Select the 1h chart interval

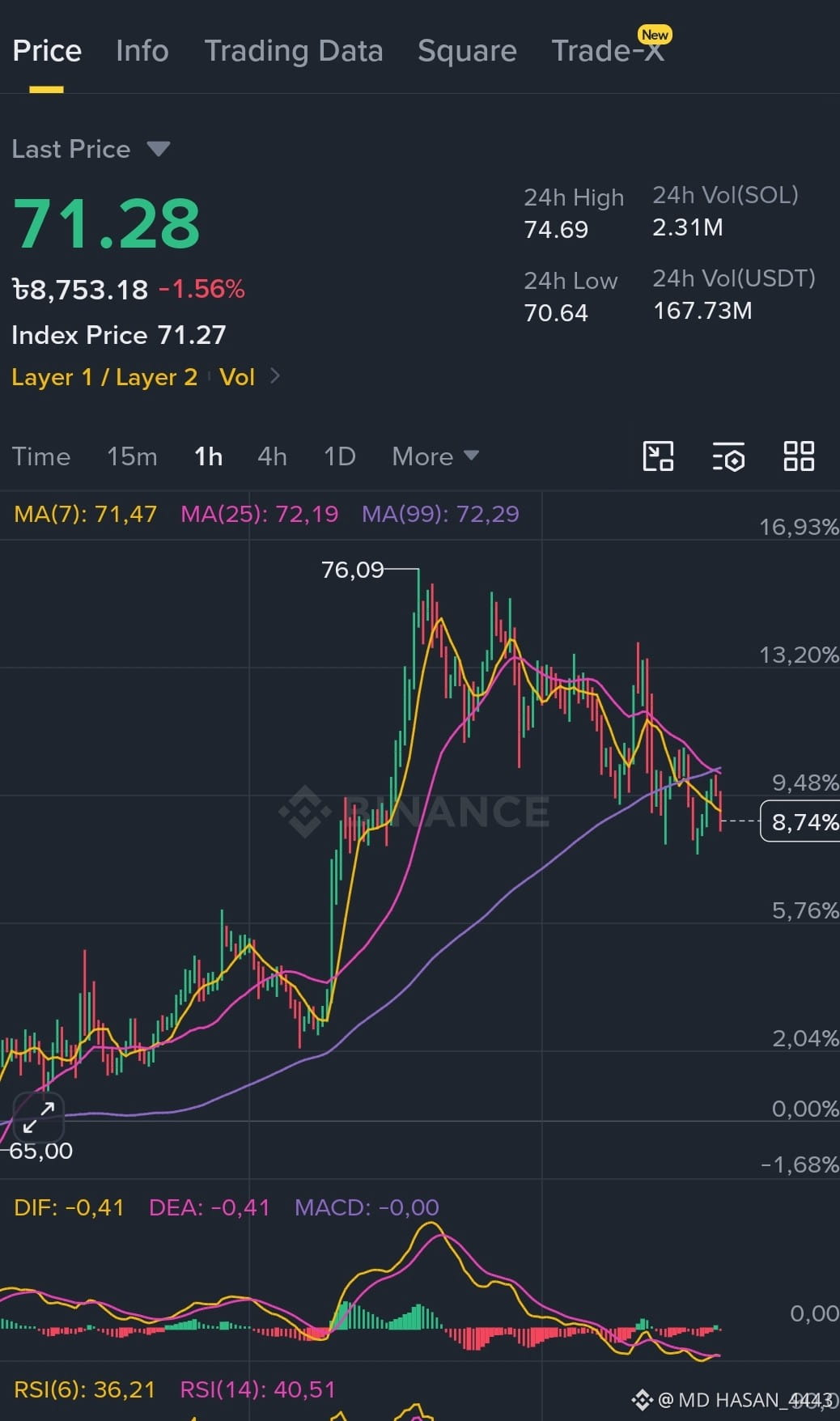(209, 456)
